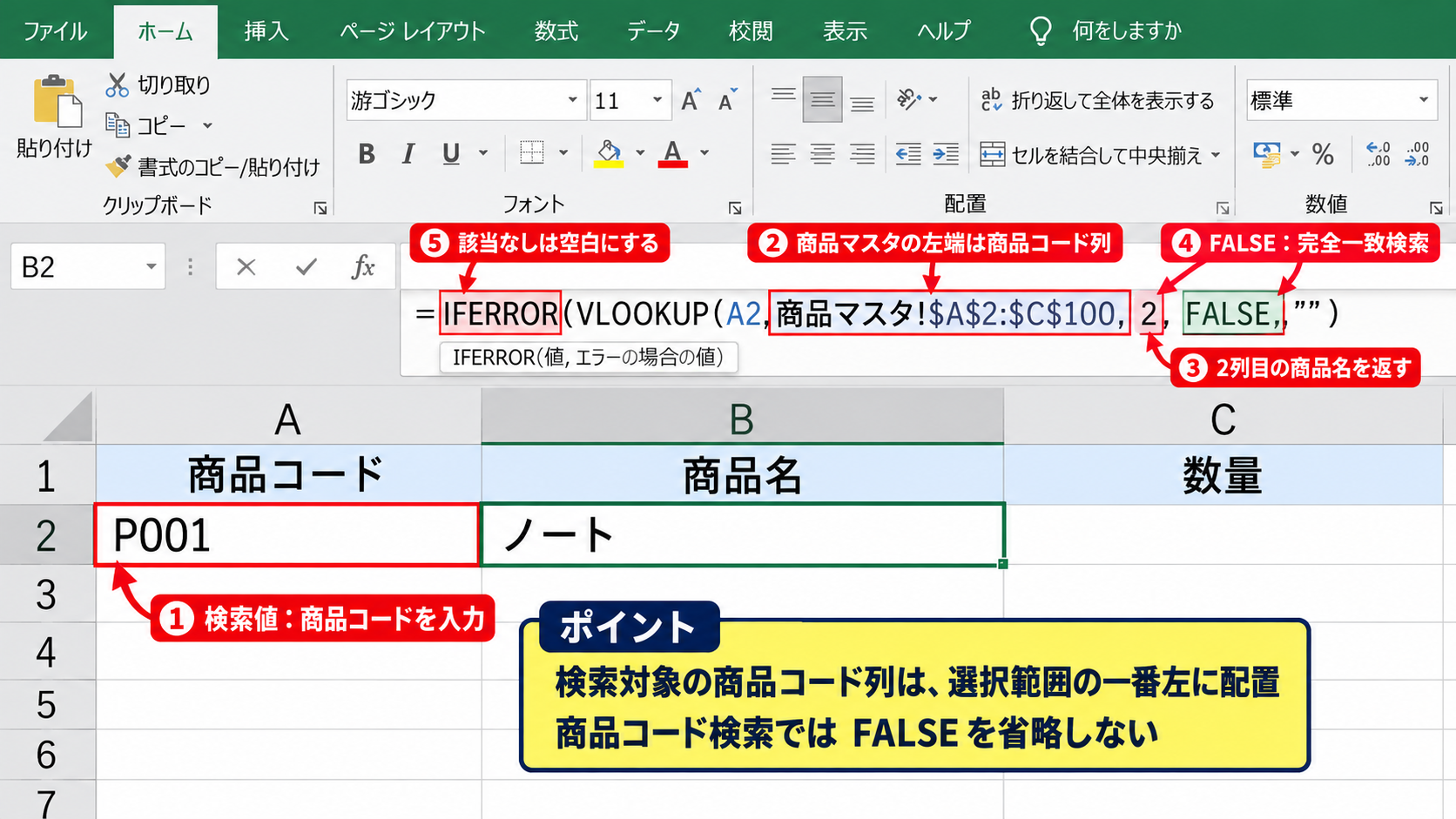Click the Percent Style icon

point(1323,154)
